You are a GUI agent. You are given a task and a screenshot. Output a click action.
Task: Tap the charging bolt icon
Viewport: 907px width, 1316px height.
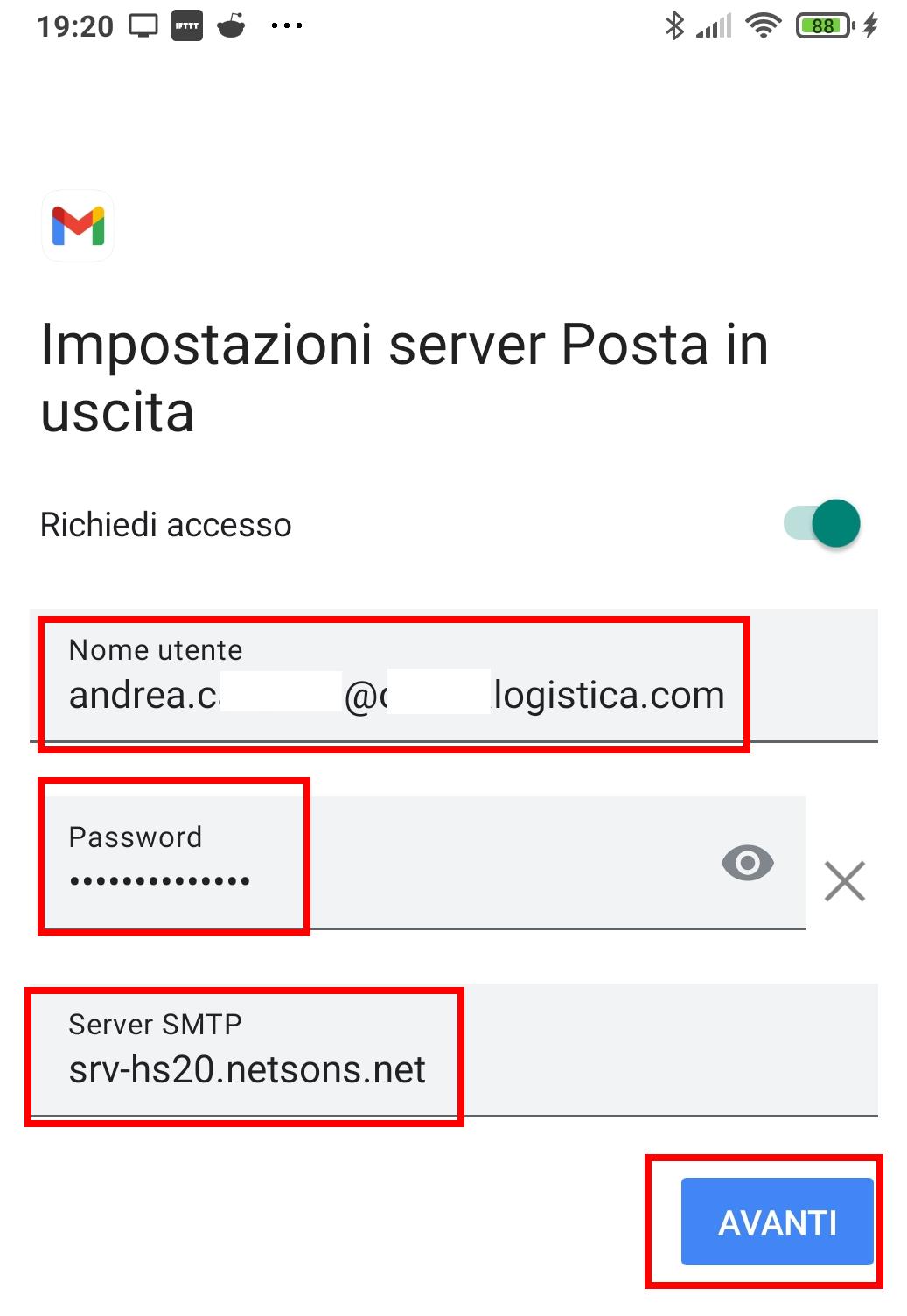pos(869,26)
